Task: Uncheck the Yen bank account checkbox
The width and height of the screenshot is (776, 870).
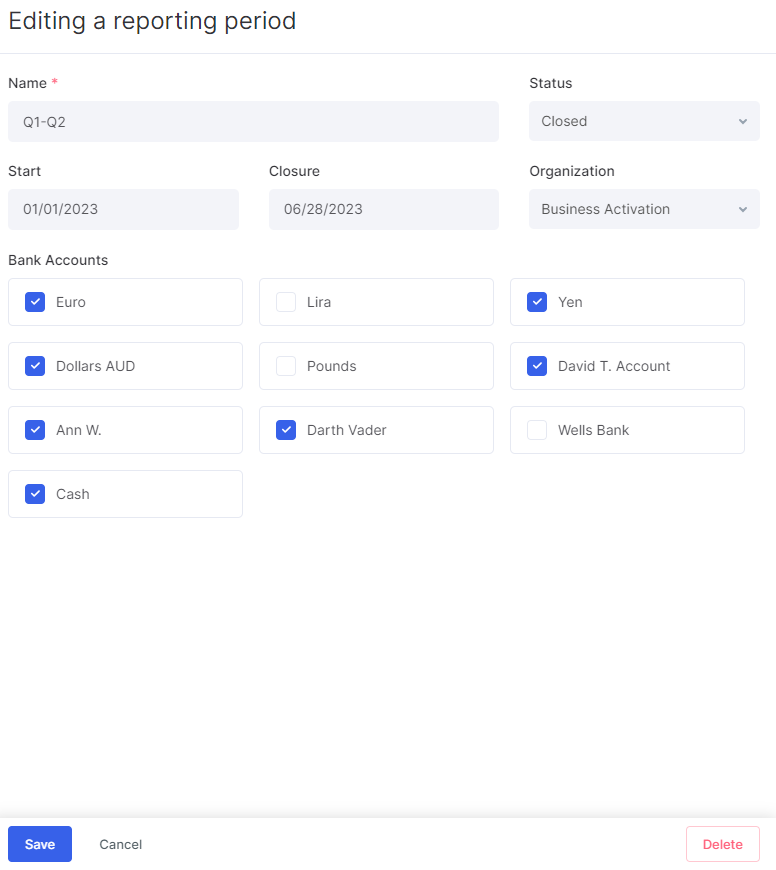Action: click(537, 302)
